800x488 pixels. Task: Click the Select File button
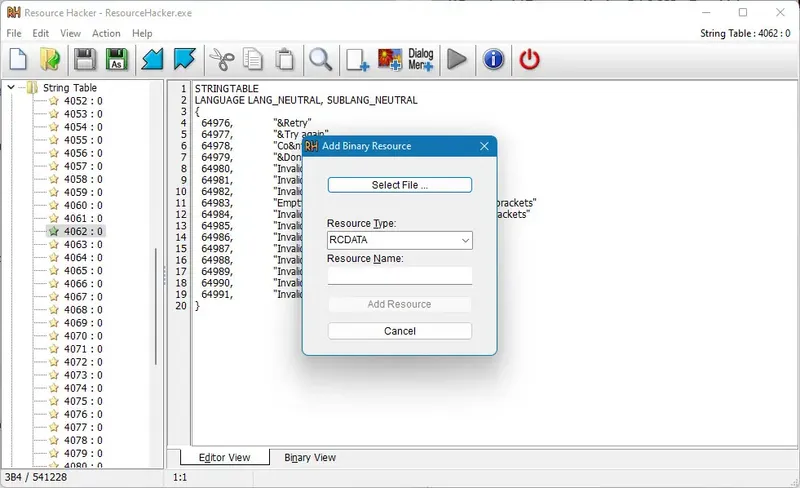[399, 185]
